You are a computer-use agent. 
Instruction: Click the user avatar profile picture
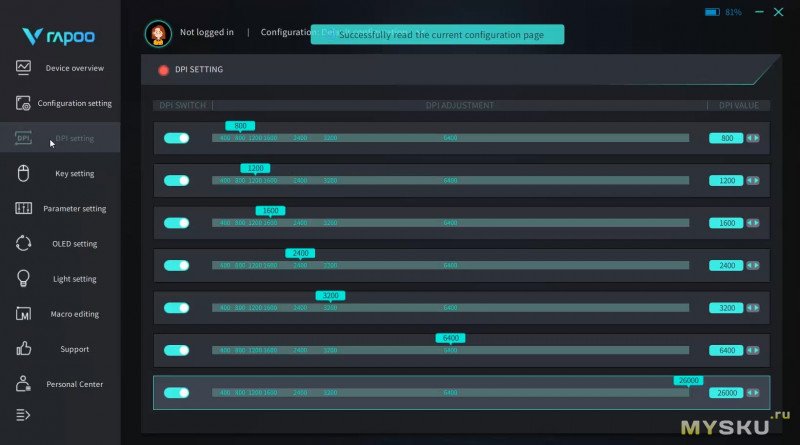pyautogui.click(x=157, y=32)
